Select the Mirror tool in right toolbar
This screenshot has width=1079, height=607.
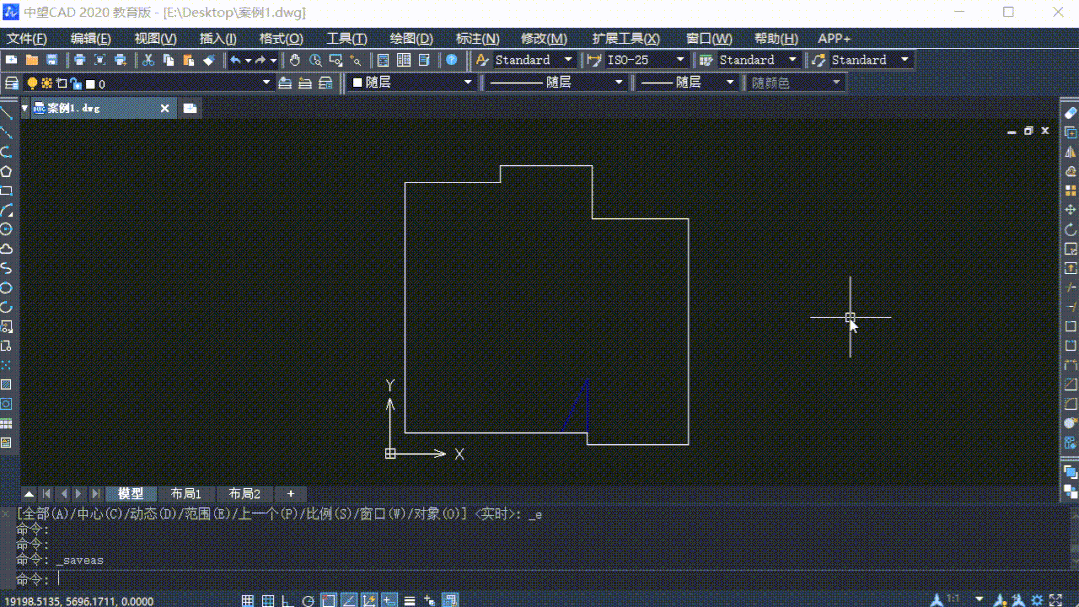(x=1070, y=151)
